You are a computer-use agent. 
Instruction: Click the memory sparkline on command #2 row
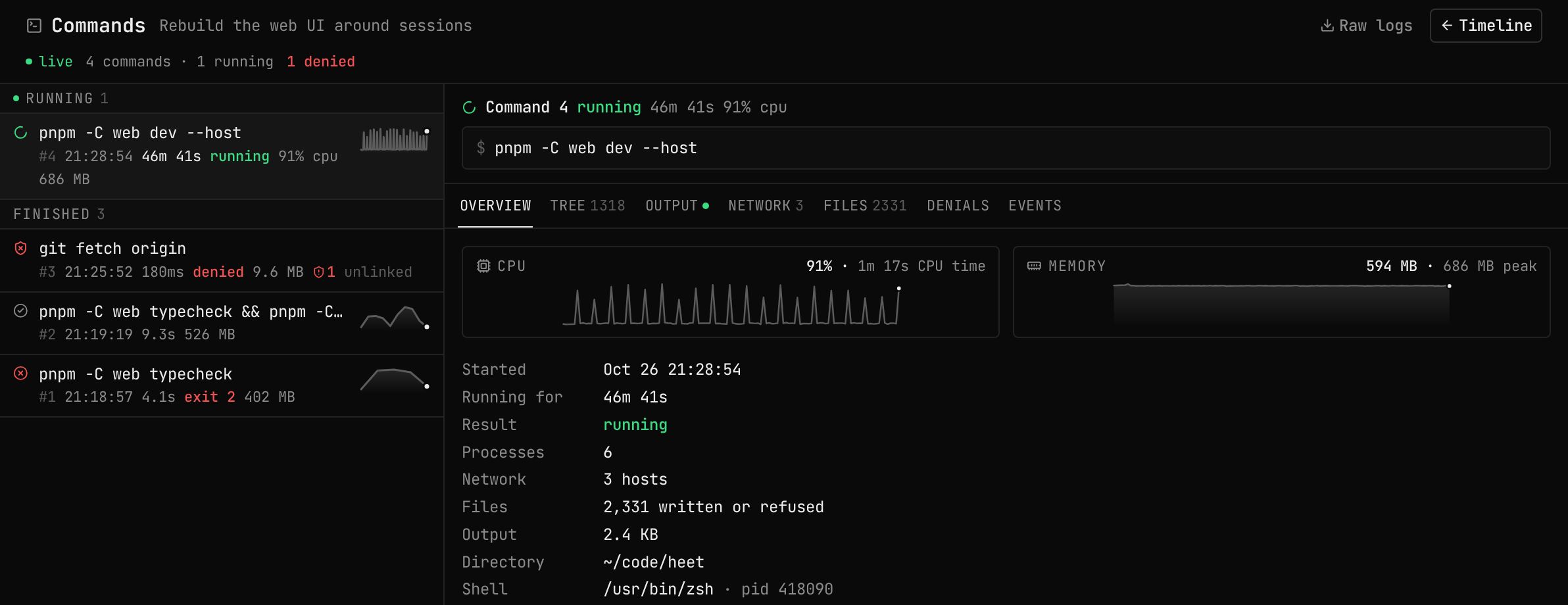395,317
